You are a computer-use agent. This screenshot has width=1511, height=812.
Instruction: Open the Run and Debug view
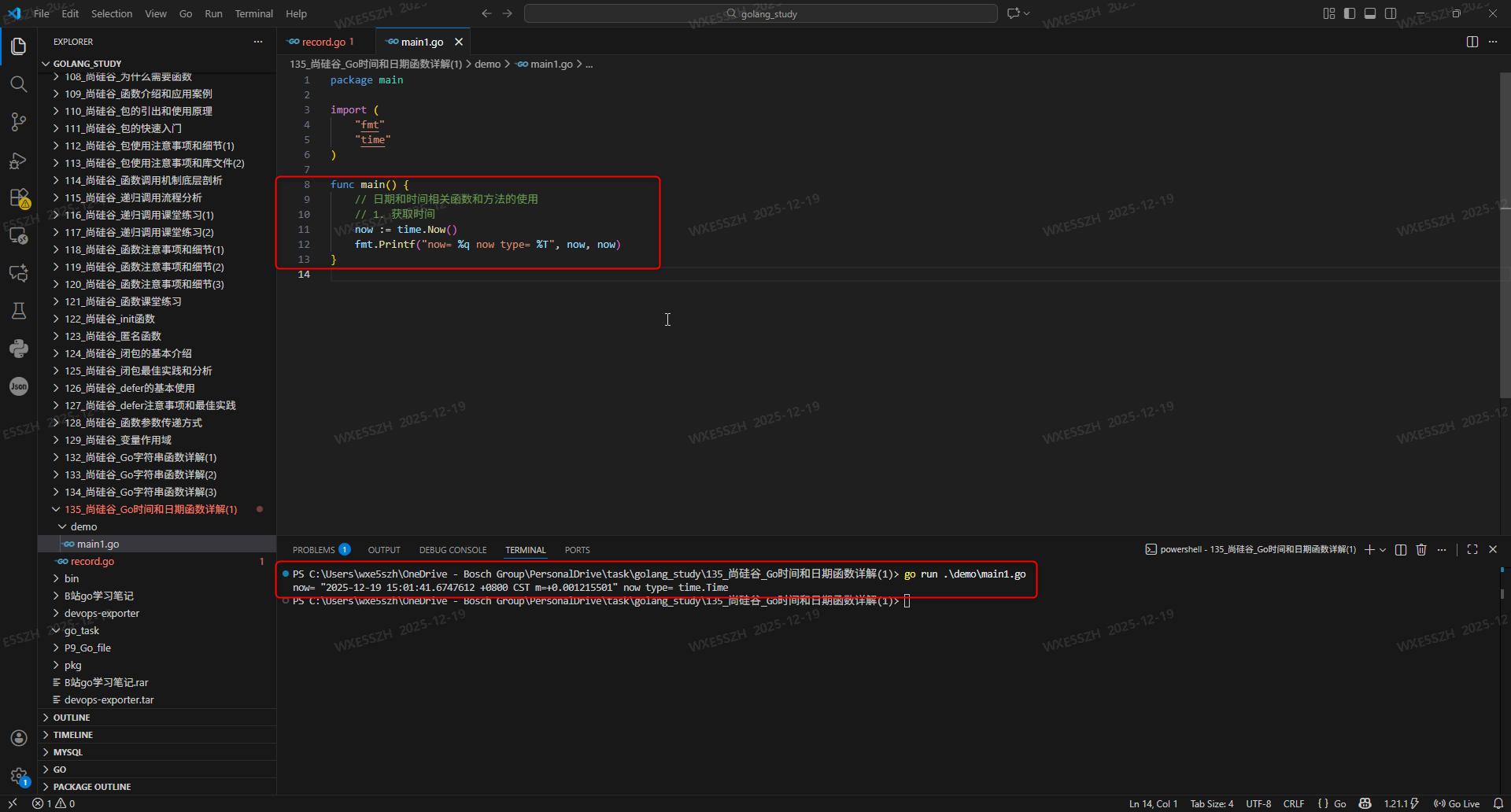[19, 160]
